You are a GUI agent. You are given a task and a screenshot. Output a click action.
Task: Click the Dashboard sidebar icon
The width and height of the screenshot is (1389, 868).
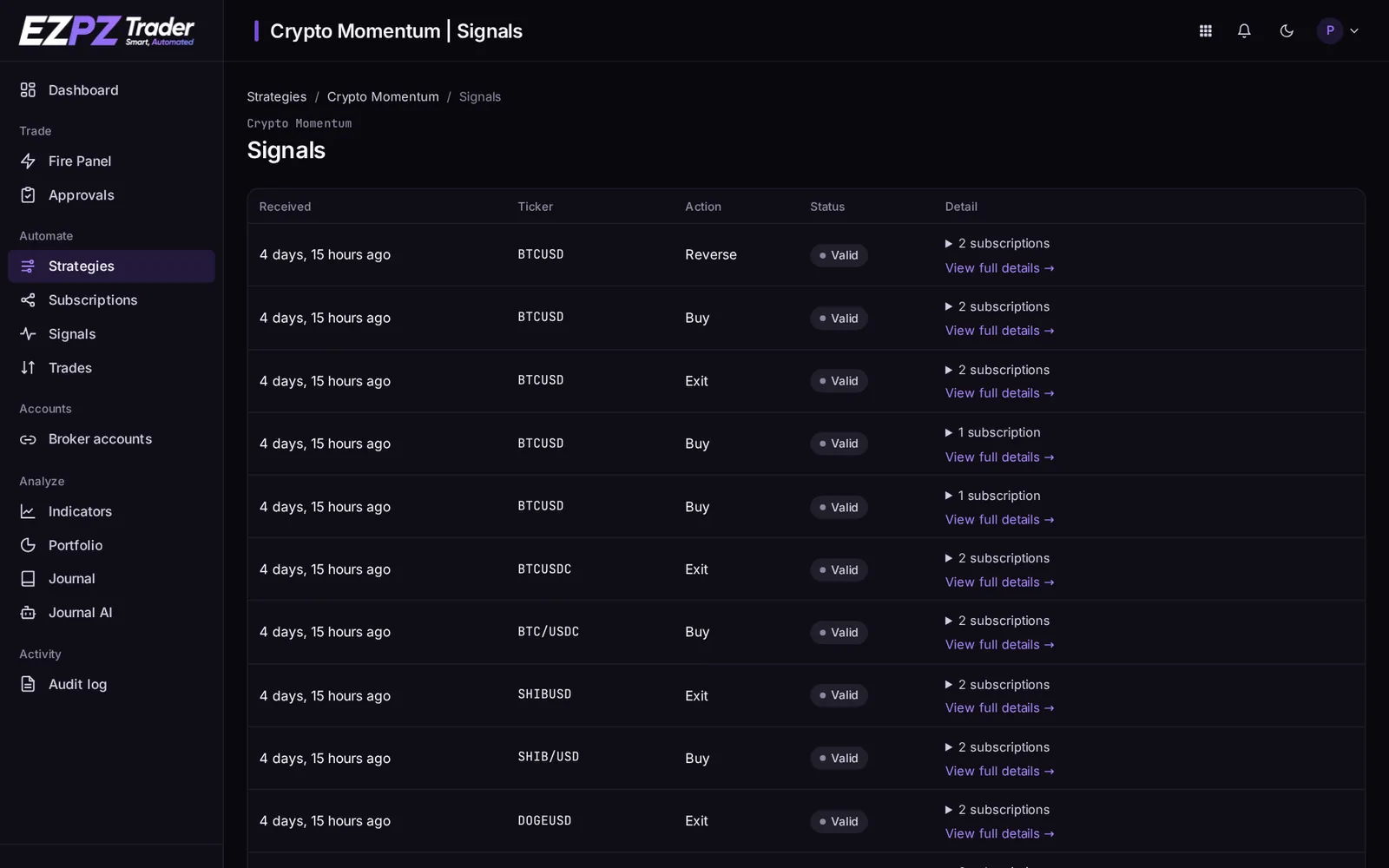coord(28,90)
